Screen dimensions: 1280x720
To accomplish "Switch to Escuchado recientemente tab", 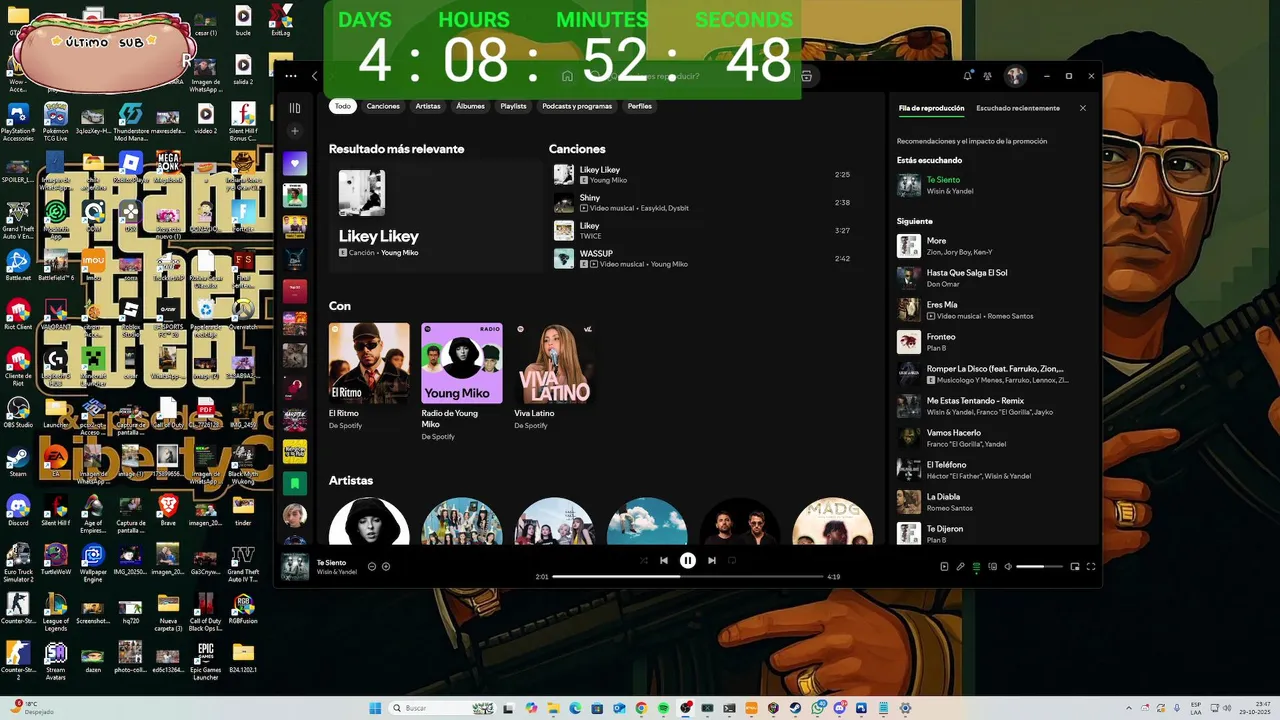I will tap(1018, 108).
